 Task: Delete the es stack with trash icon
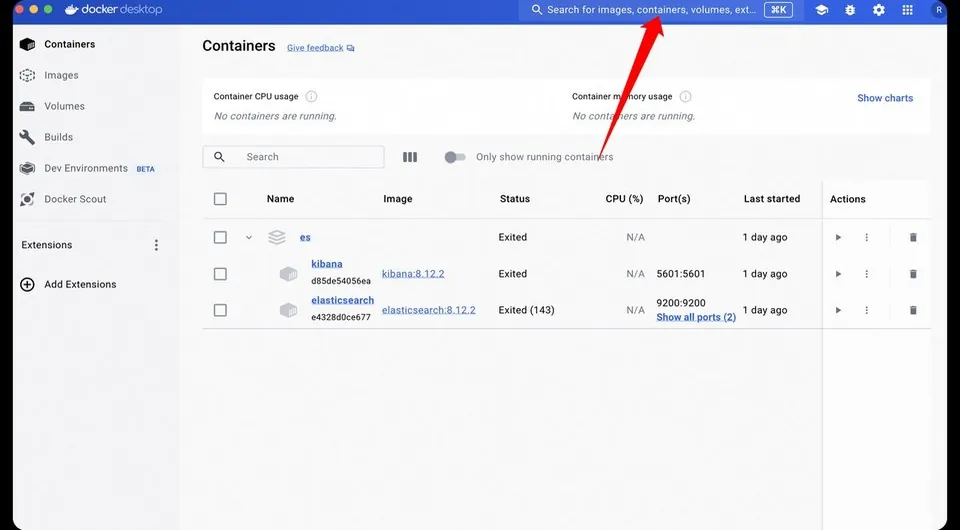pyautogui.click(x=913, y=237)
